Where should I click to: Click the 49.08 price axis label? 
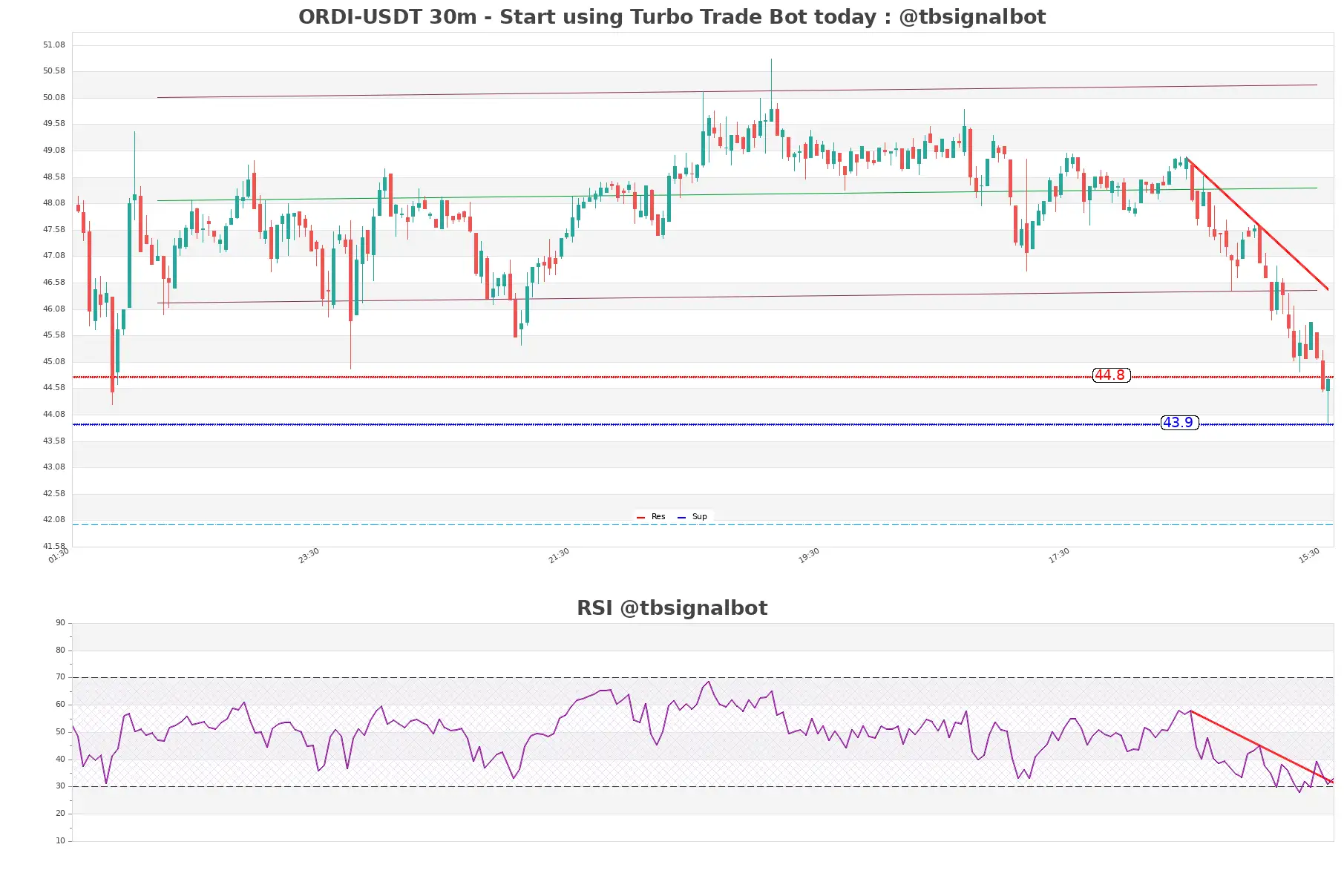point(54,151)
